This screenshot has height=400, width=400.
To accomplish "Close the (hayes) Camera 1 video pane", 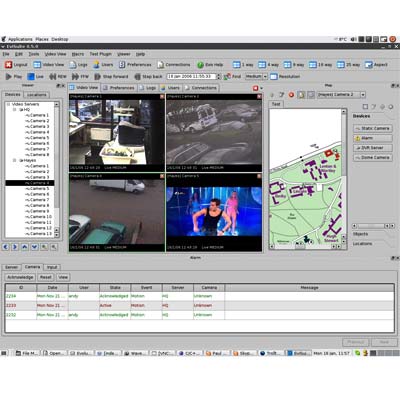I will pyautogui.click(x=162, y=96).
